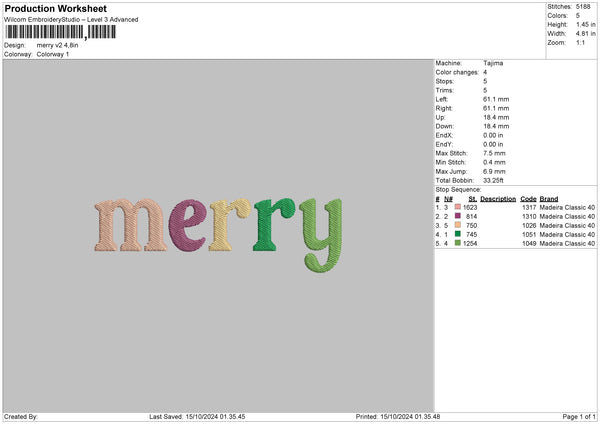Click the 'Right:' measurement label
Viewport: 600px width, 424px height.
(x=444, y=108)
